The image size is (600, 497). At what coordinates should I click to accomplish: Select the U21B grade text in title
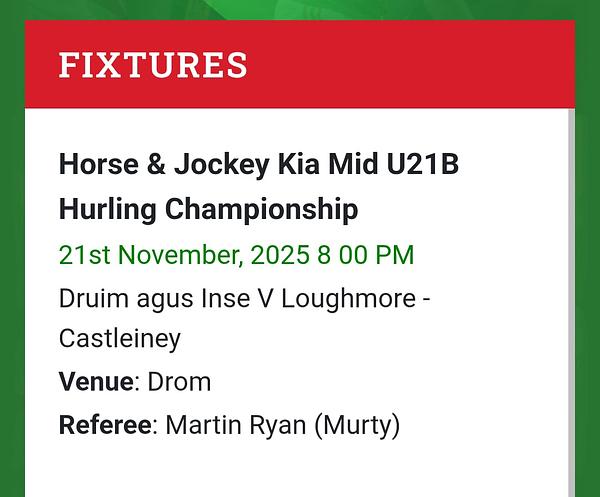423,165
